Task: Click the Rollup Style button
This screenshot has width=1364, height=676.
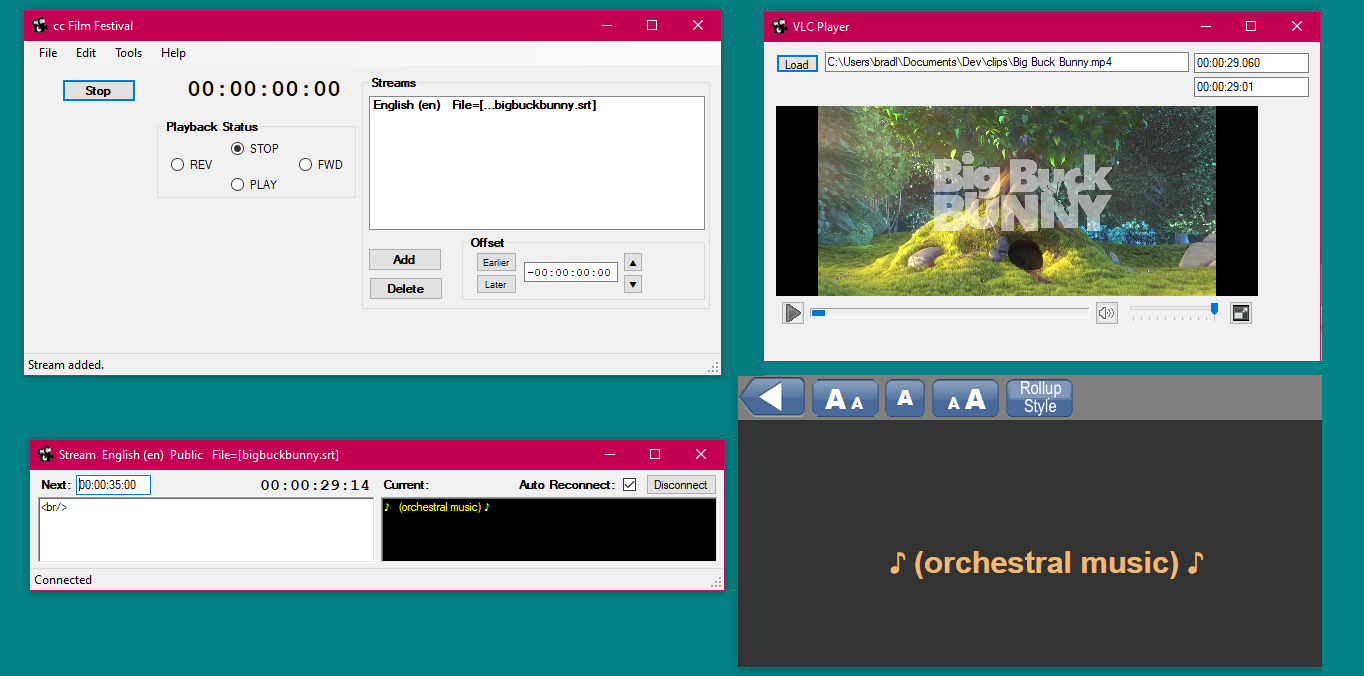Action: [x=1040, y=398]
